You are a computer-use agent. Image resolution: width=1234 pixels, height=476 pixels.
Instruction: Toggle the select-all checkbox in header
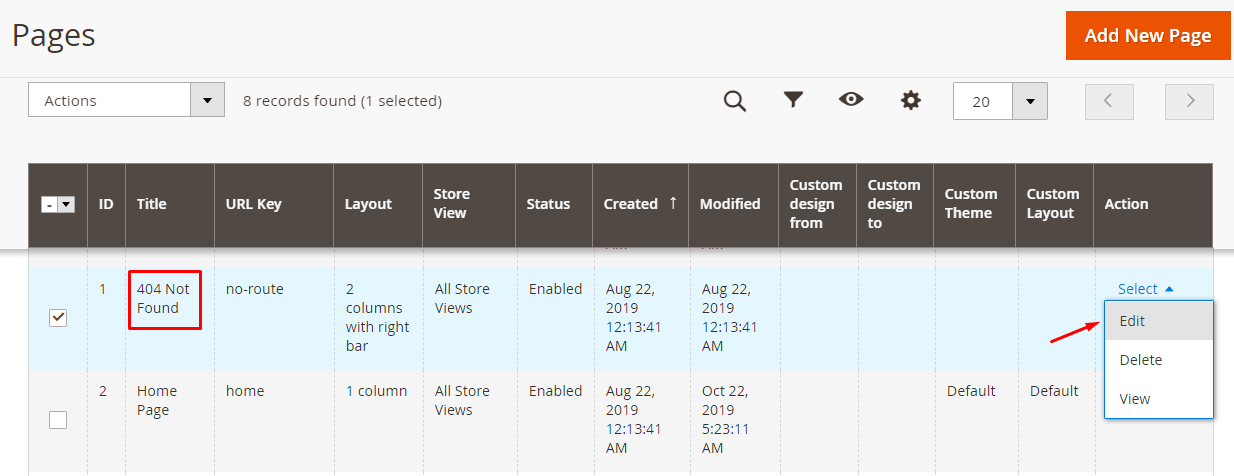pos(49,204)
